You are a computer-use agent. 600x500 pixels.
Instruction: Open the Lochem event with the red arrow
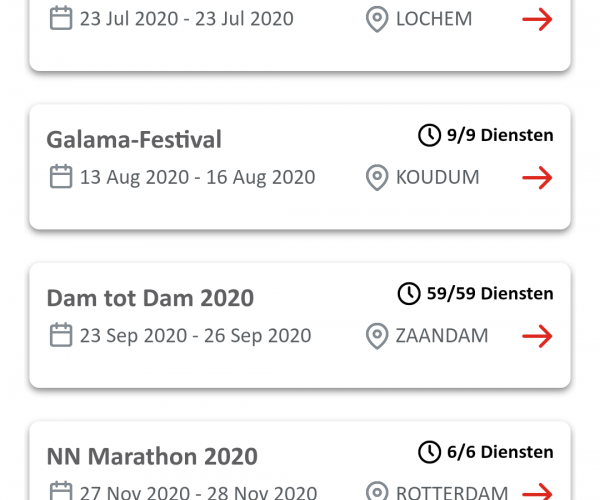point(537,19)
